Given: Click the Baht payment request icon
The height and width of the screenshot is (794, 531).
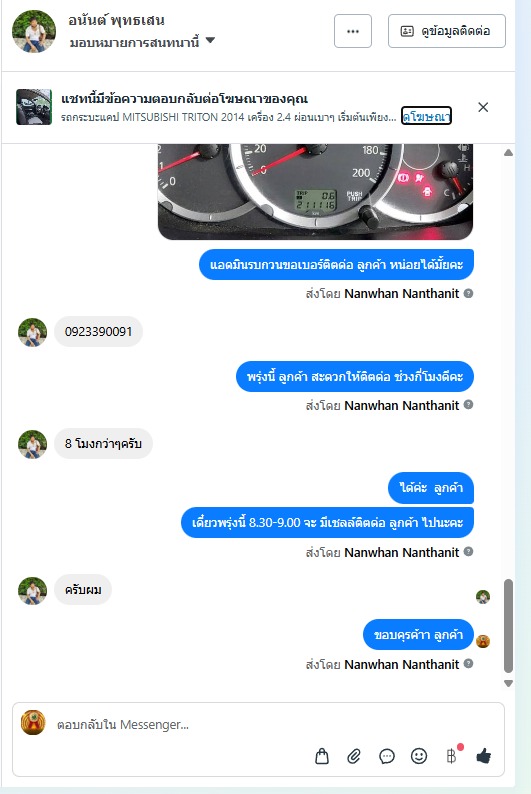Looking at the screenshot, I should tap(452, 756).
